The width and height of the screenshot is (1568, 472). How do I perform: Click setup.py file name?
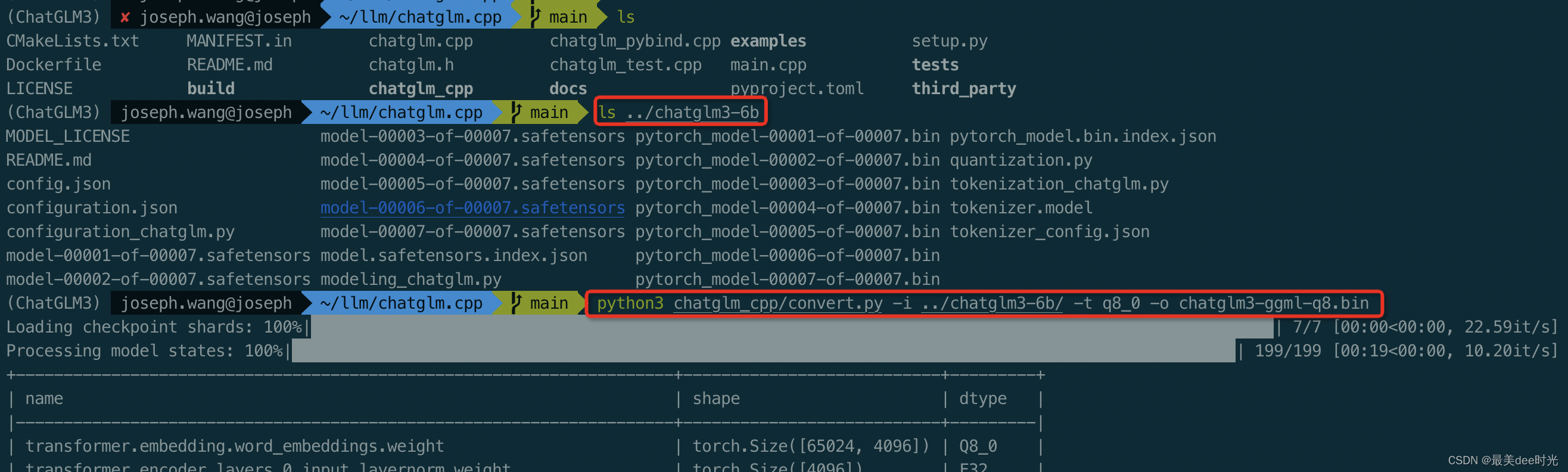point(950,41)
